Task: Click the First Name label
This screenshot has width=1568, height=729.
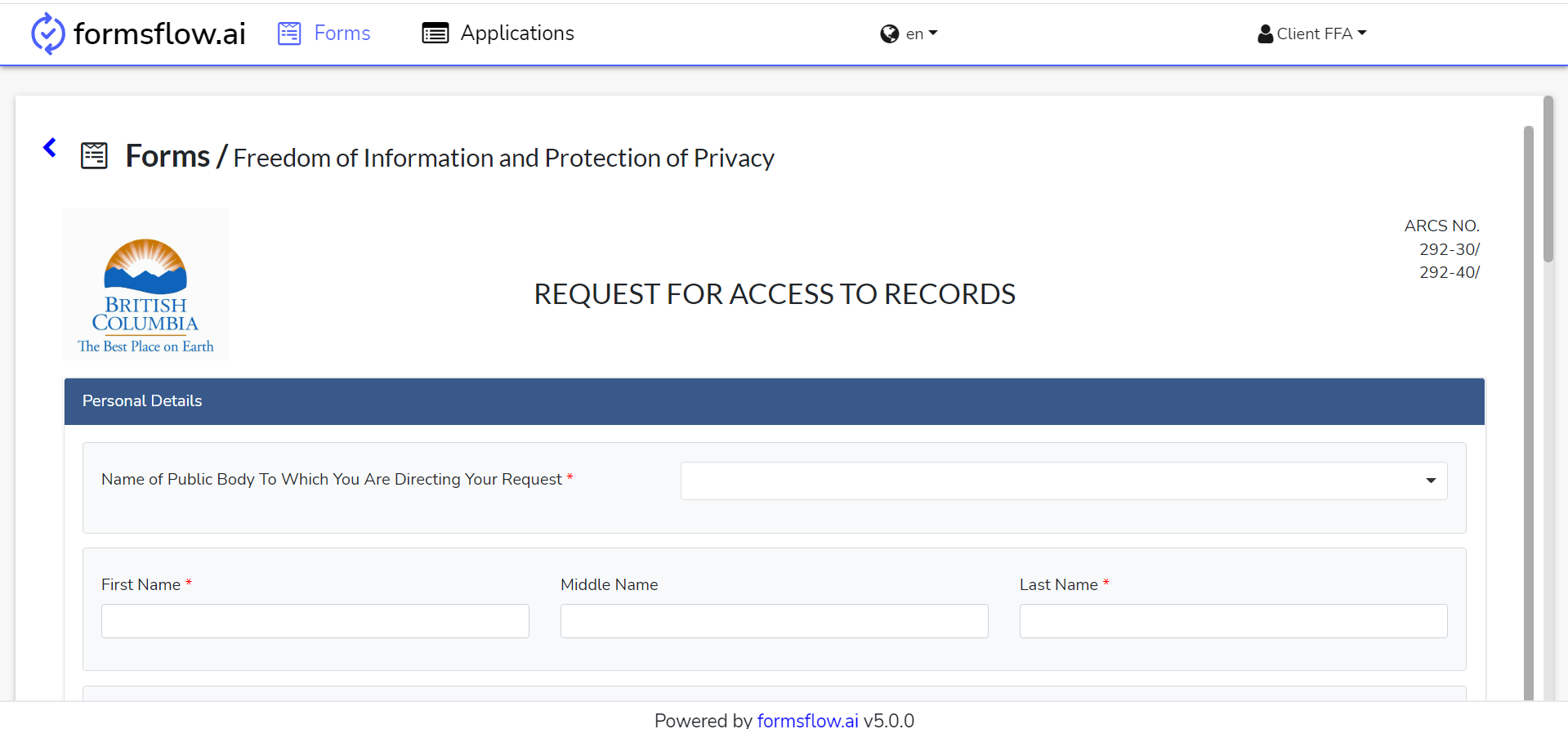Action: coord(141,584)
